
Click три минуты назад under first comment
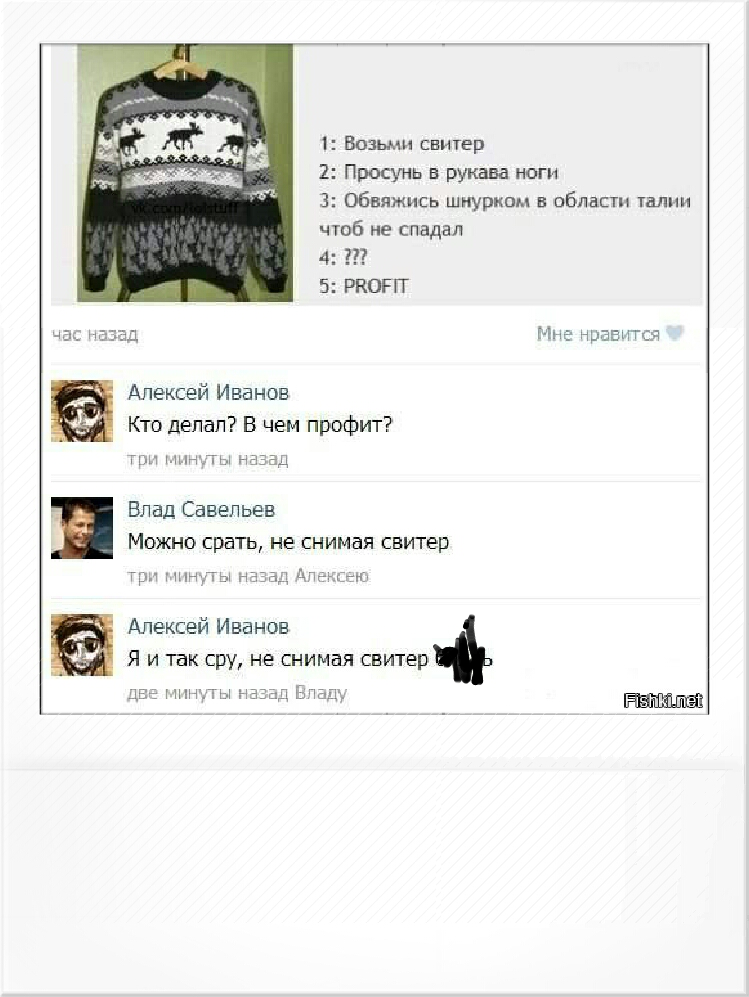point(208,459)
